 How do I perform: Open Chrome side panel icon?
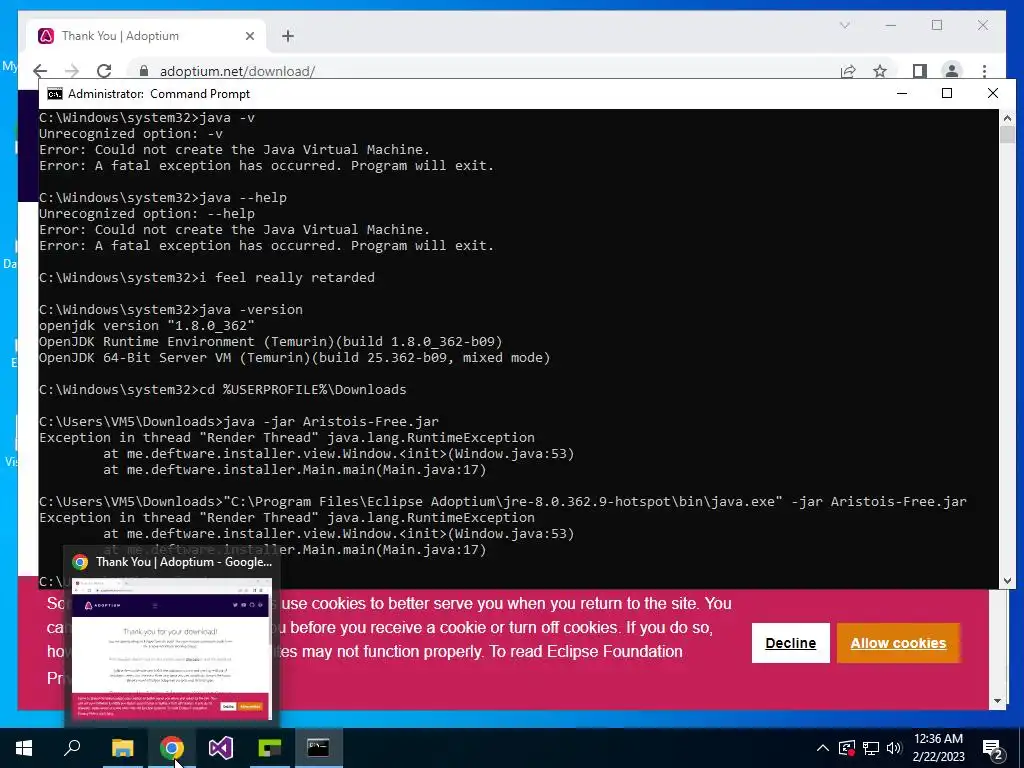[920, 71]
